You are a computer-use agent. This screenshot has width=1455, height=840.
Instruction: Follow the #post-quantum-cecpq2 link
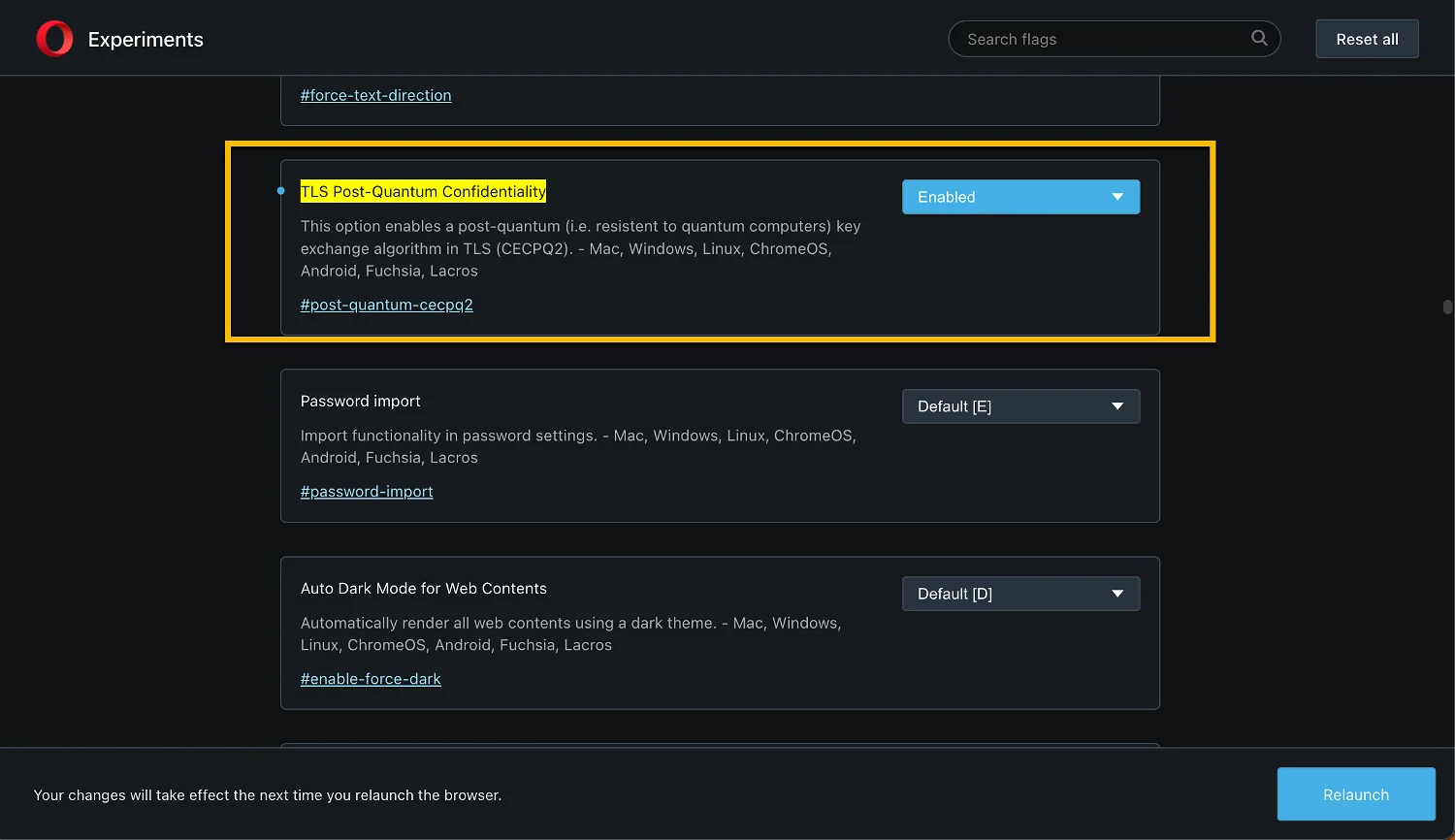(386, 305)
